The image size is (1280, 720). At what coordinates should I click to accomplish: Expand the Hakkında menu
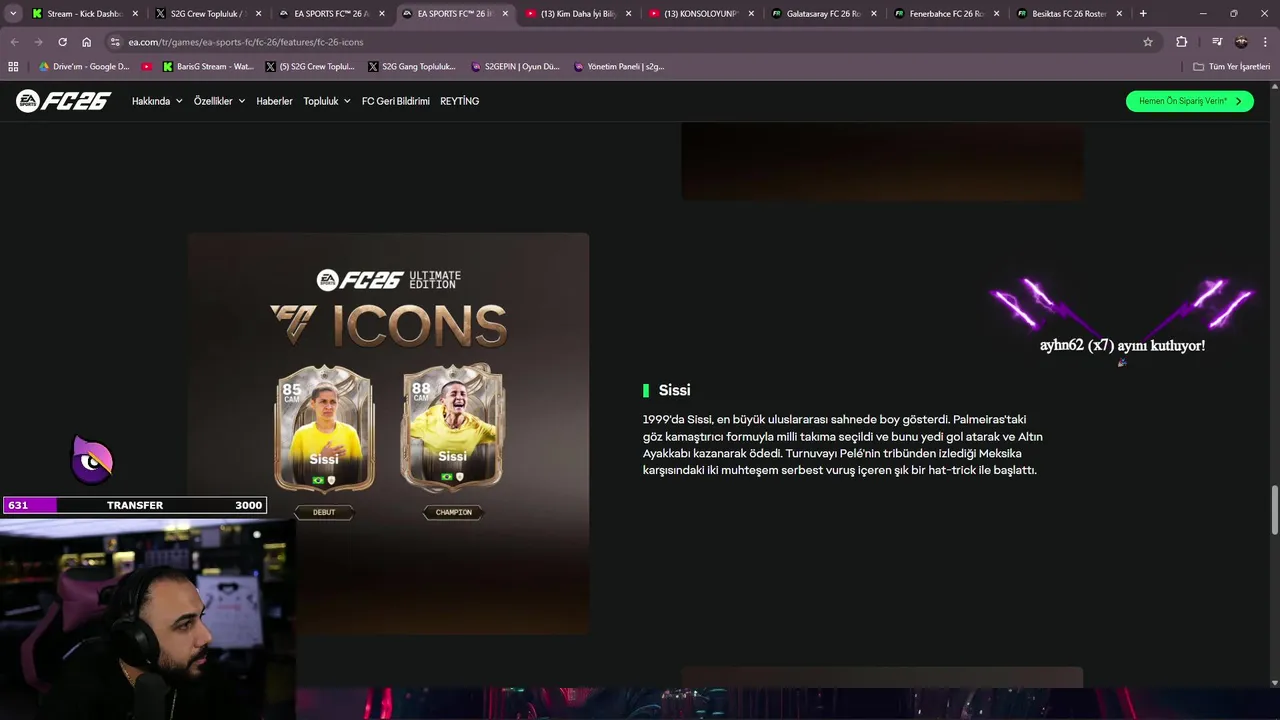coord(157,101)
